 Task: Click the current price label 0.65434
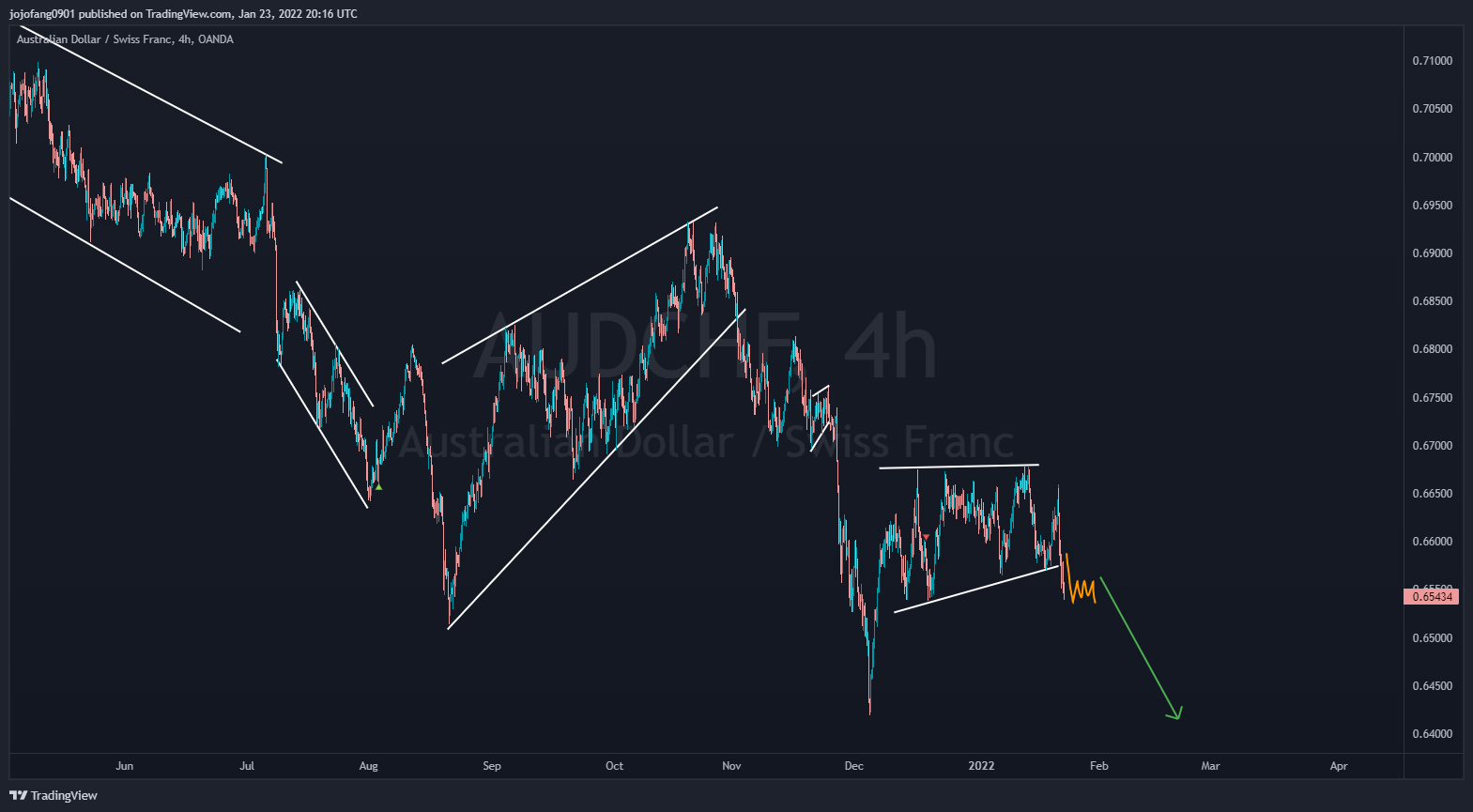click(x=1431, y=597)
